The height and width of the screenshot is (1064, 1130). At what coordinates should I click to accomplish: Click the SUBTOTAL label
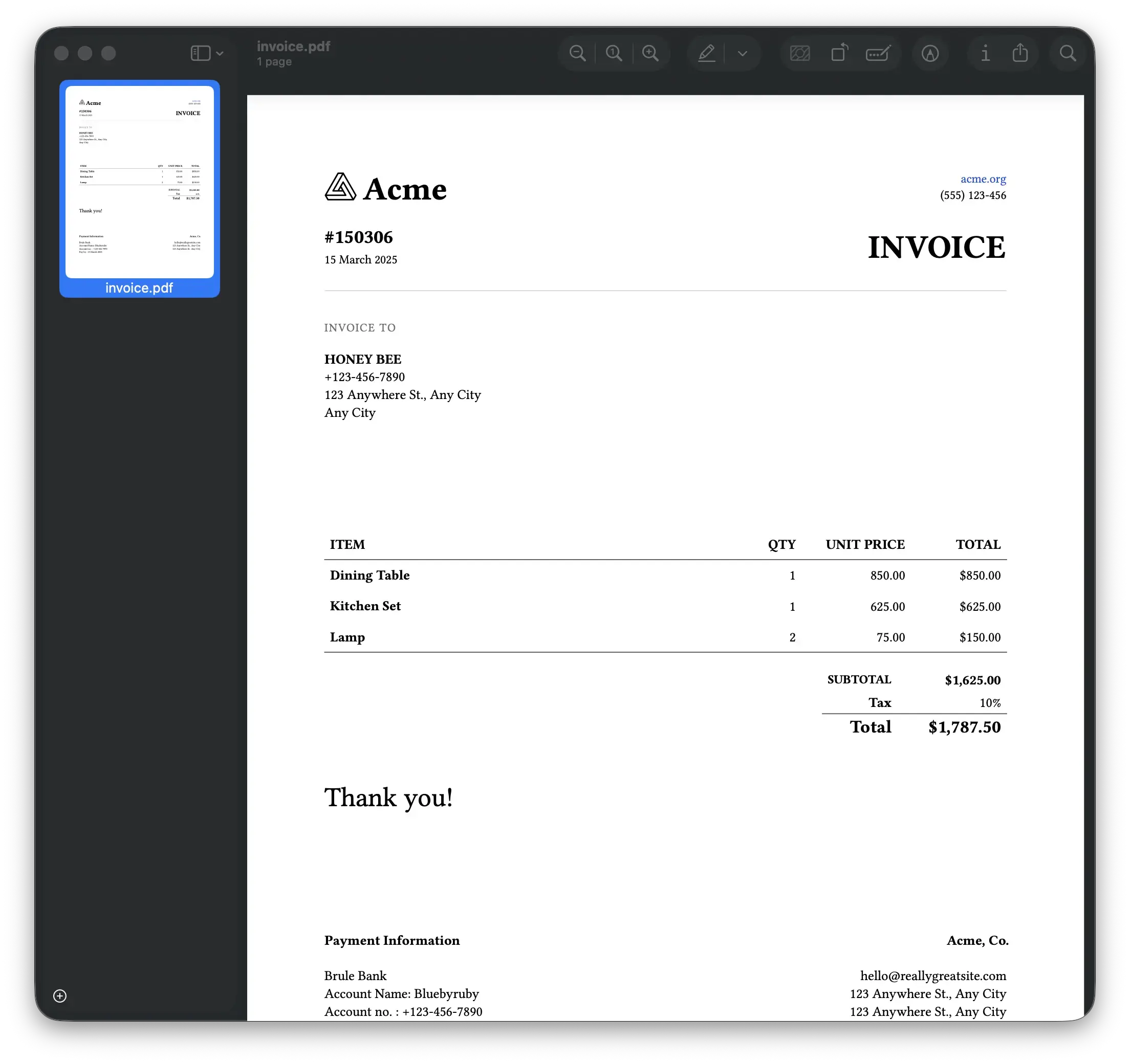click(x=859, y=679)
